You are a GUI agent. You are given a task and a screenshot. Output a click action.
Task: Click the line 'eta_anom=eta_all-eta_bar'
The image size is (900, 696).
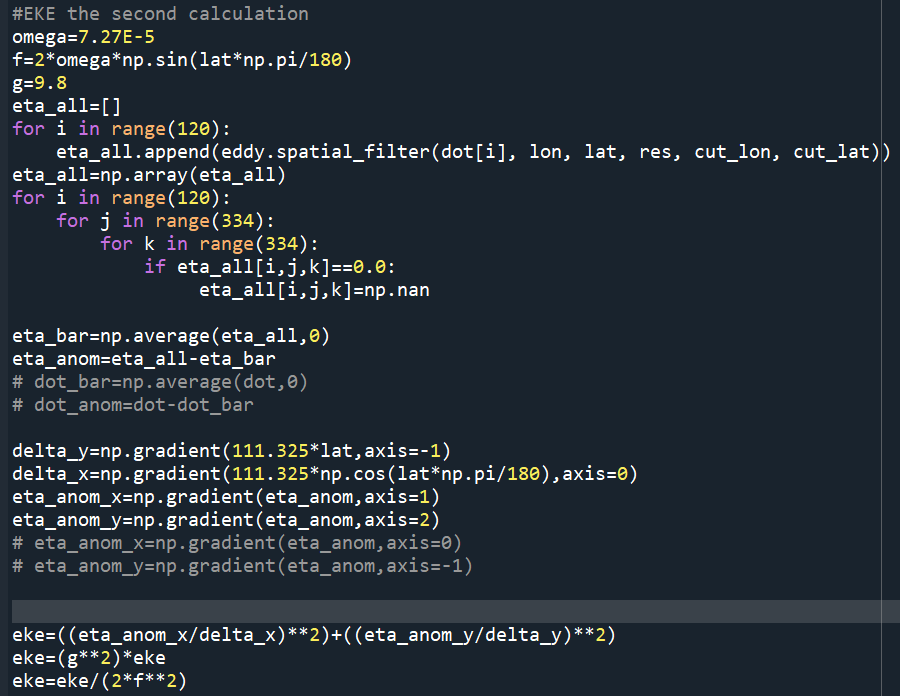tap(143, 359)
